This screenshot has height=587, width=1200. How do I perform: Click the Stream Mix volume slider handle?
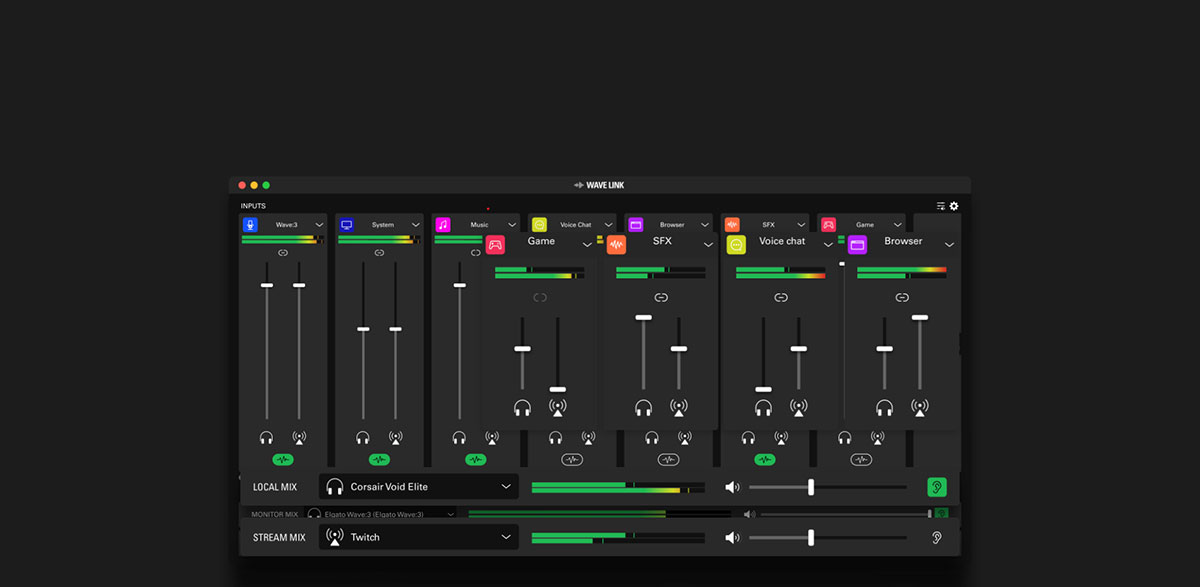pos(811,537)
